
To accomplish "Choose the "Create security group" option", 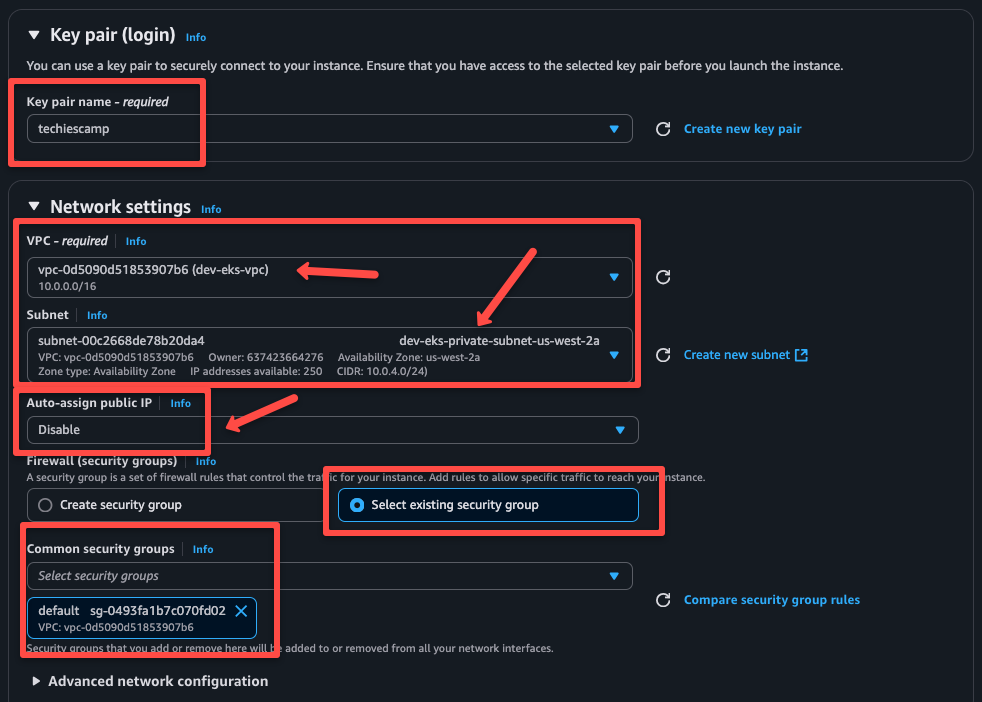I will tap(44, 505).
